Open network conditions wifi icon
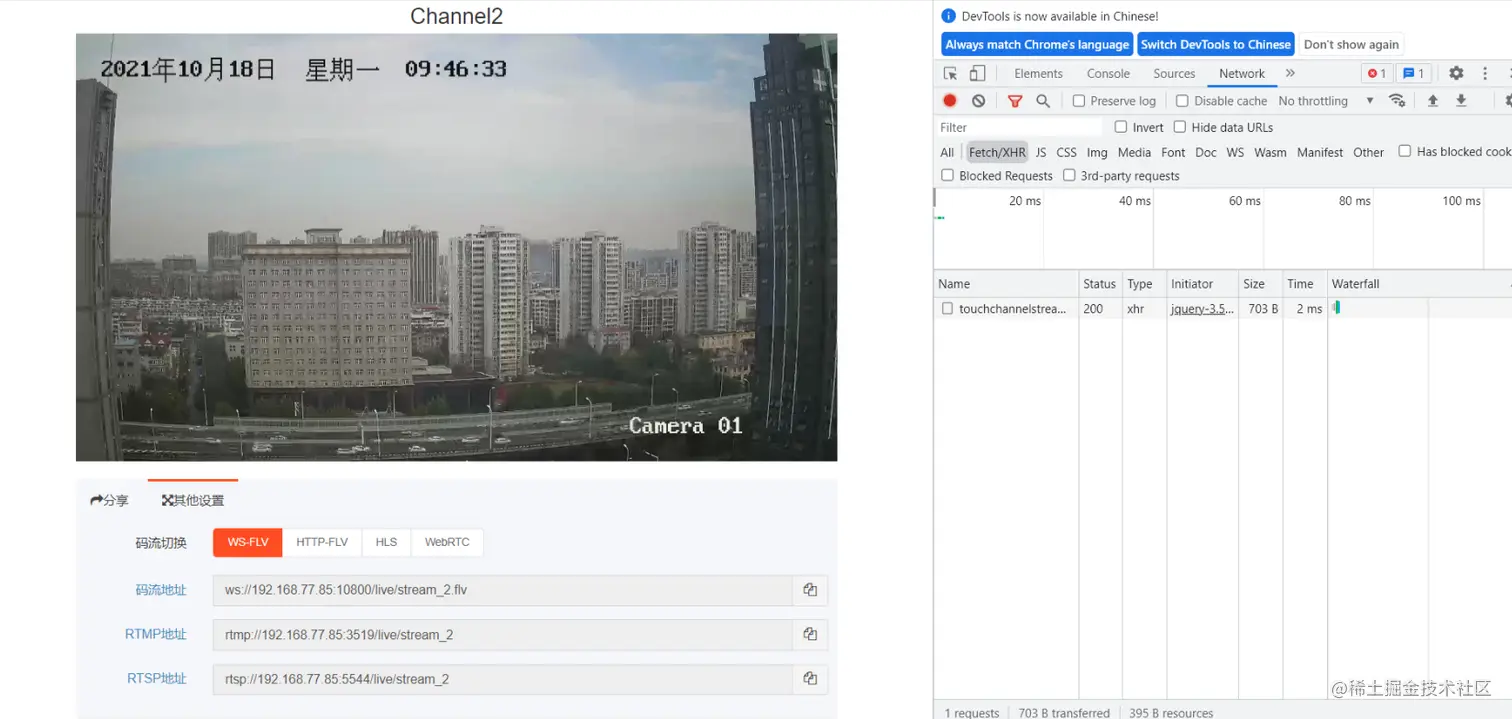 pyautogui.click(x=1397, y=101)
